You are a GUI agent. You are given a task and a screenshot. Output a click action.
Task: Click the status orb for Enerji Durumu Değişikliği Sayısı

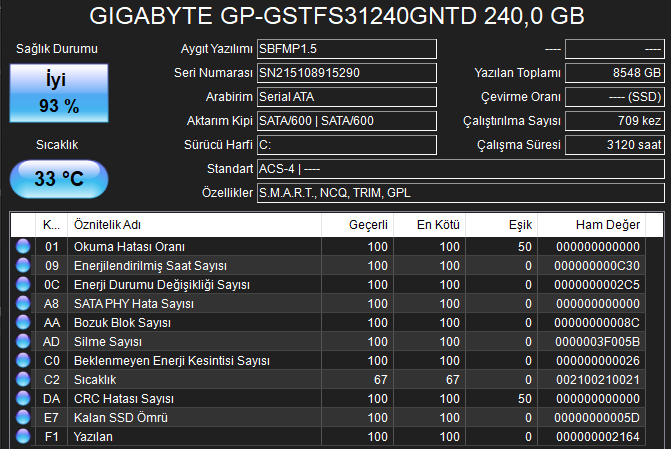(23, 285)
